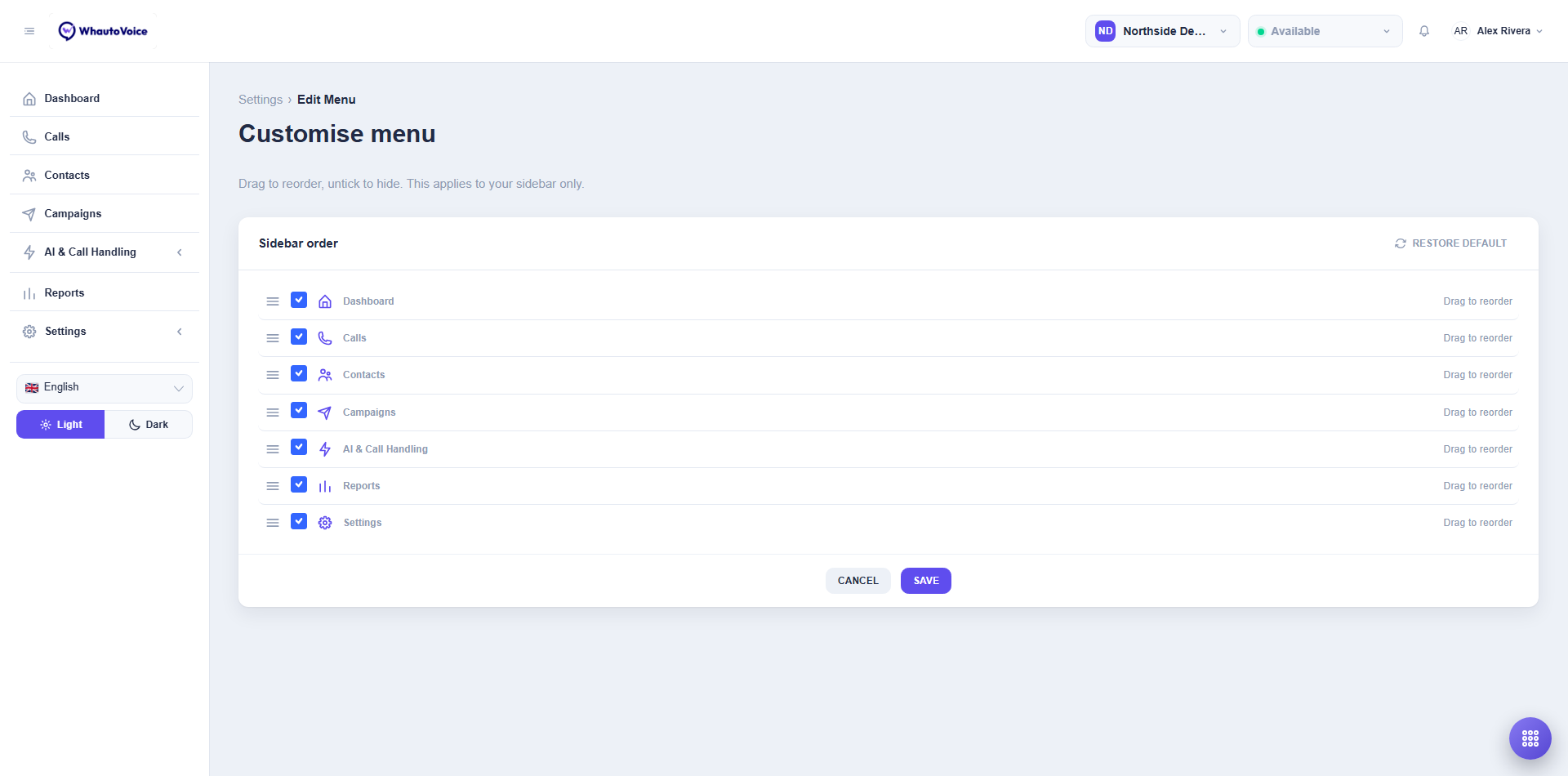Click the WhautoVoice logo

pyautogui.click(x=103, y=31)
